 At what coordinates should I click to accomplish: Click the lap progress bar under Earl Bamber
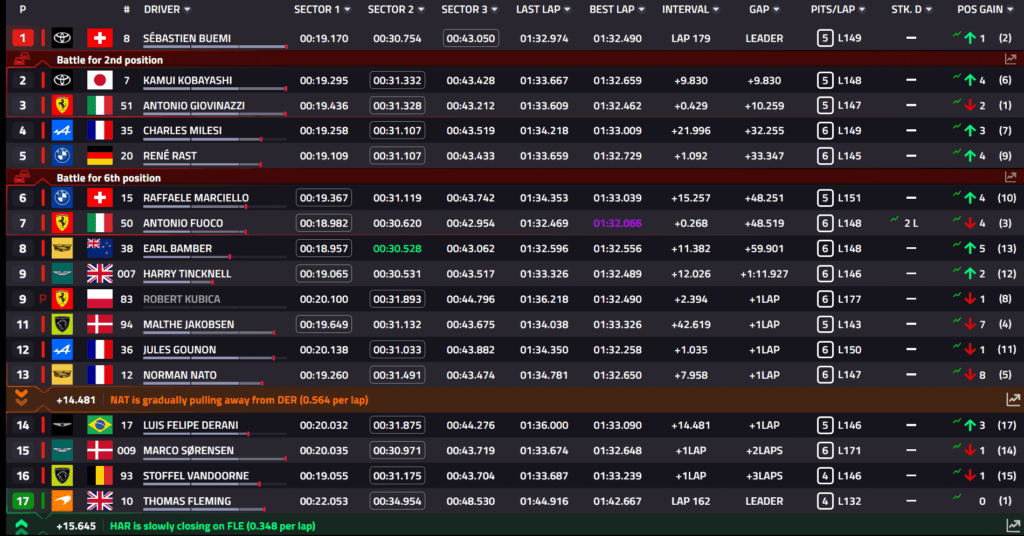(x=215, y=257)
